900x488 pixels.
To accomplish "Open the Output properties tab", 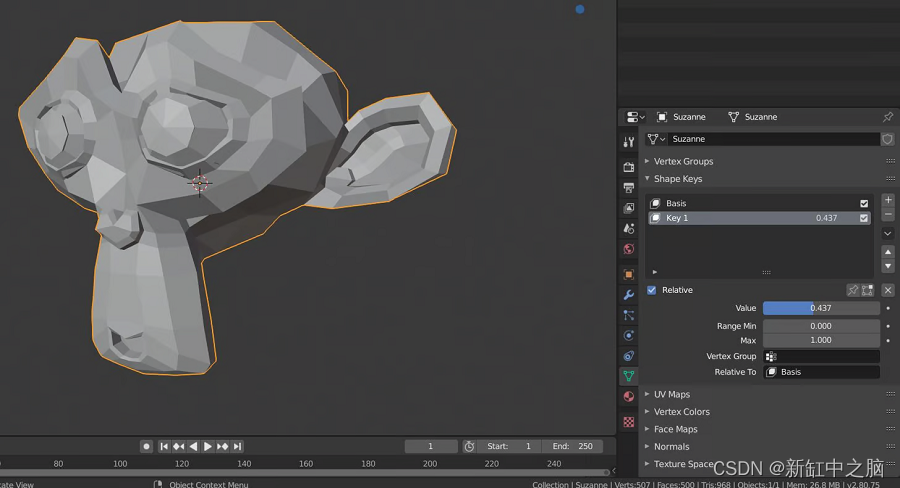I will [x=629, y=188].
